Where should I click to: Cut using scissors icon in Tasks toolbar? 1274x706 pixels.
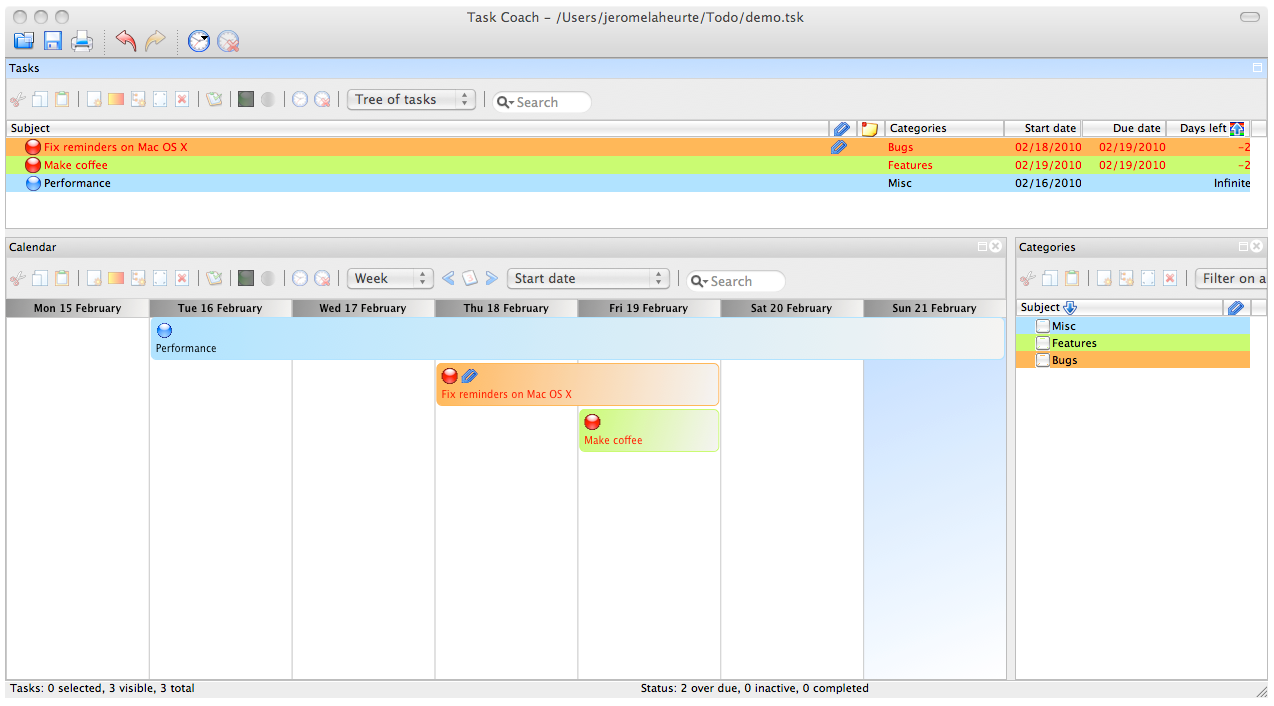click(17, 100)
